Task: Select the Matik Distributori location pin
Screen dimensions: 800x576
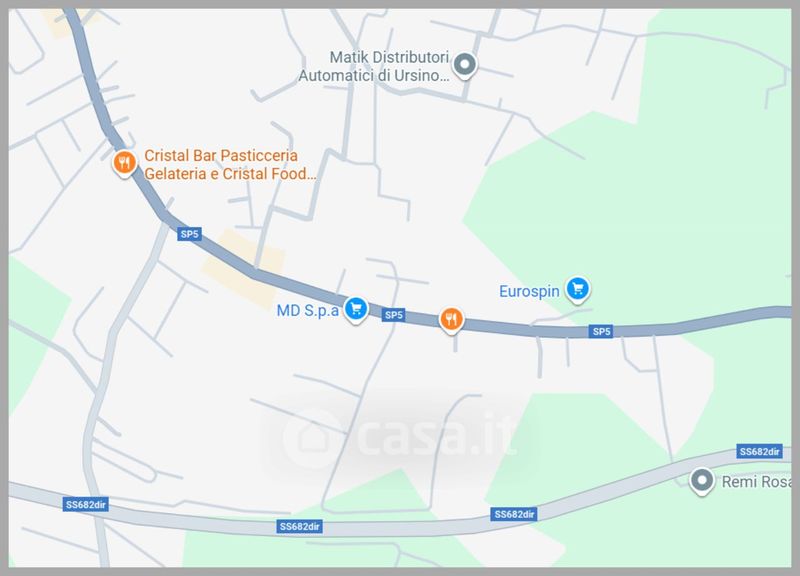Action: [x=464, y=65]
